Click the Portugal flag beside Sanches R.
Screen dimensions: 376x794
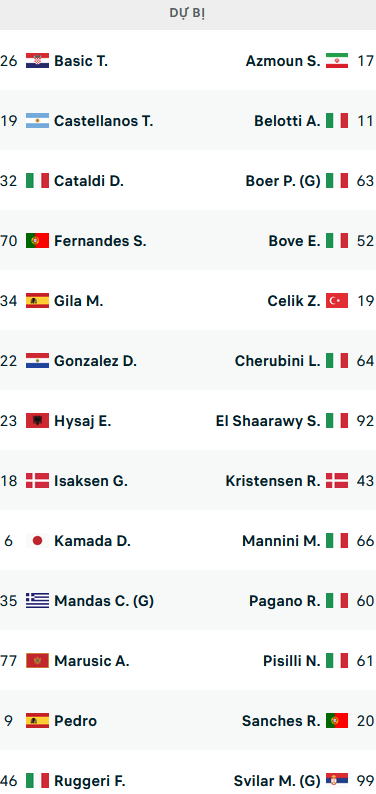coord(337,721)
